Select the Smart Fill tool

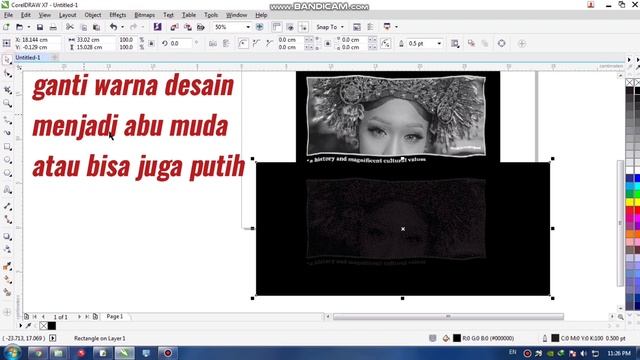tap(7, 292)
